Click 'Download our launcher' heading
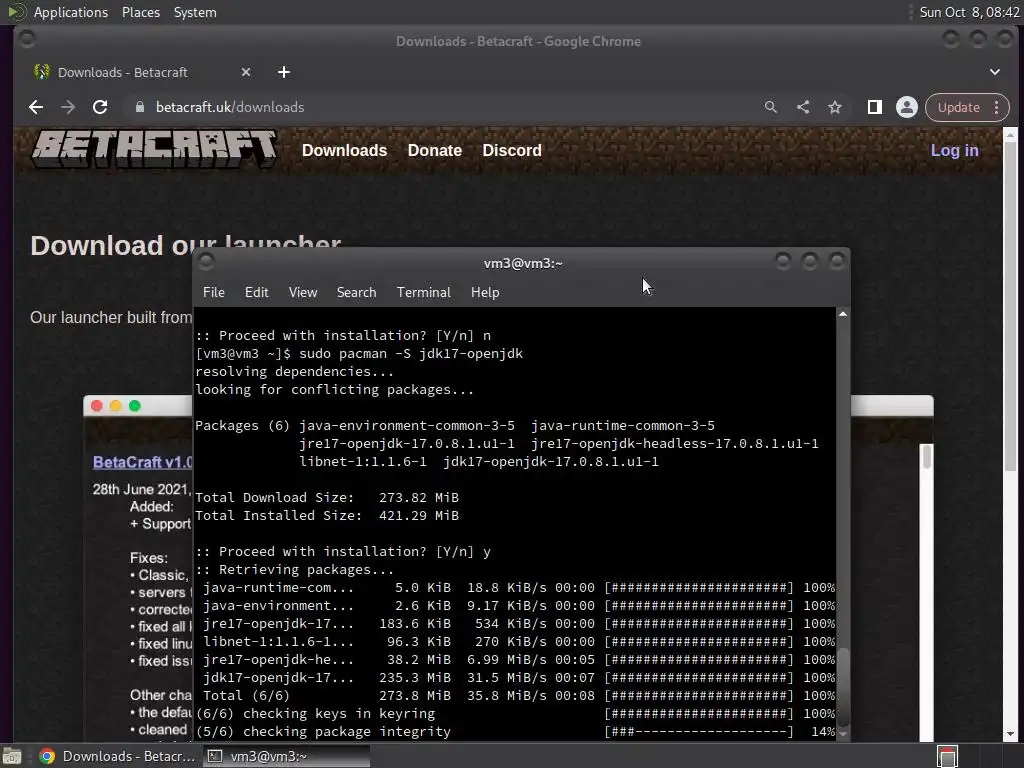This screenshot has height=768, width=1024. (185, 244)
